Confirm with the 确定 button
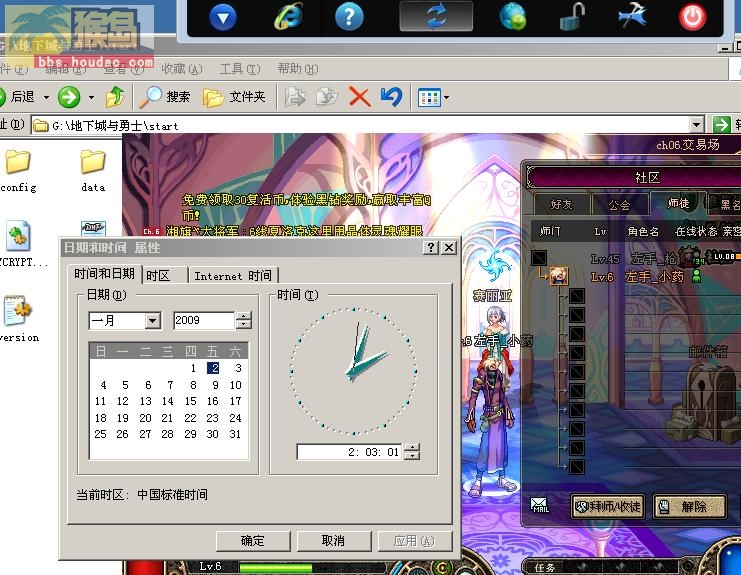 click(253, 541)
